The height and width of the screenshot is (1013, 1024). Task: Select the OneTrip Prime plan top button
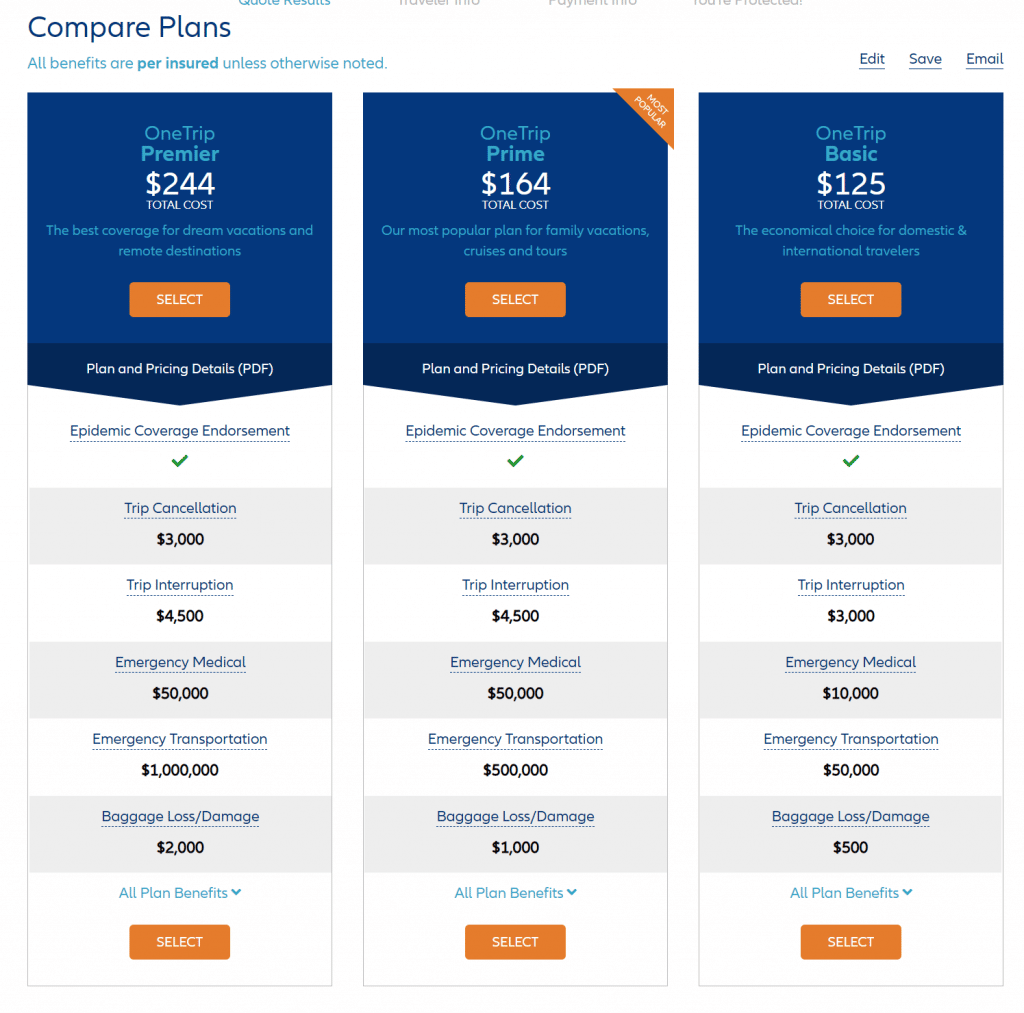(515, 299)
